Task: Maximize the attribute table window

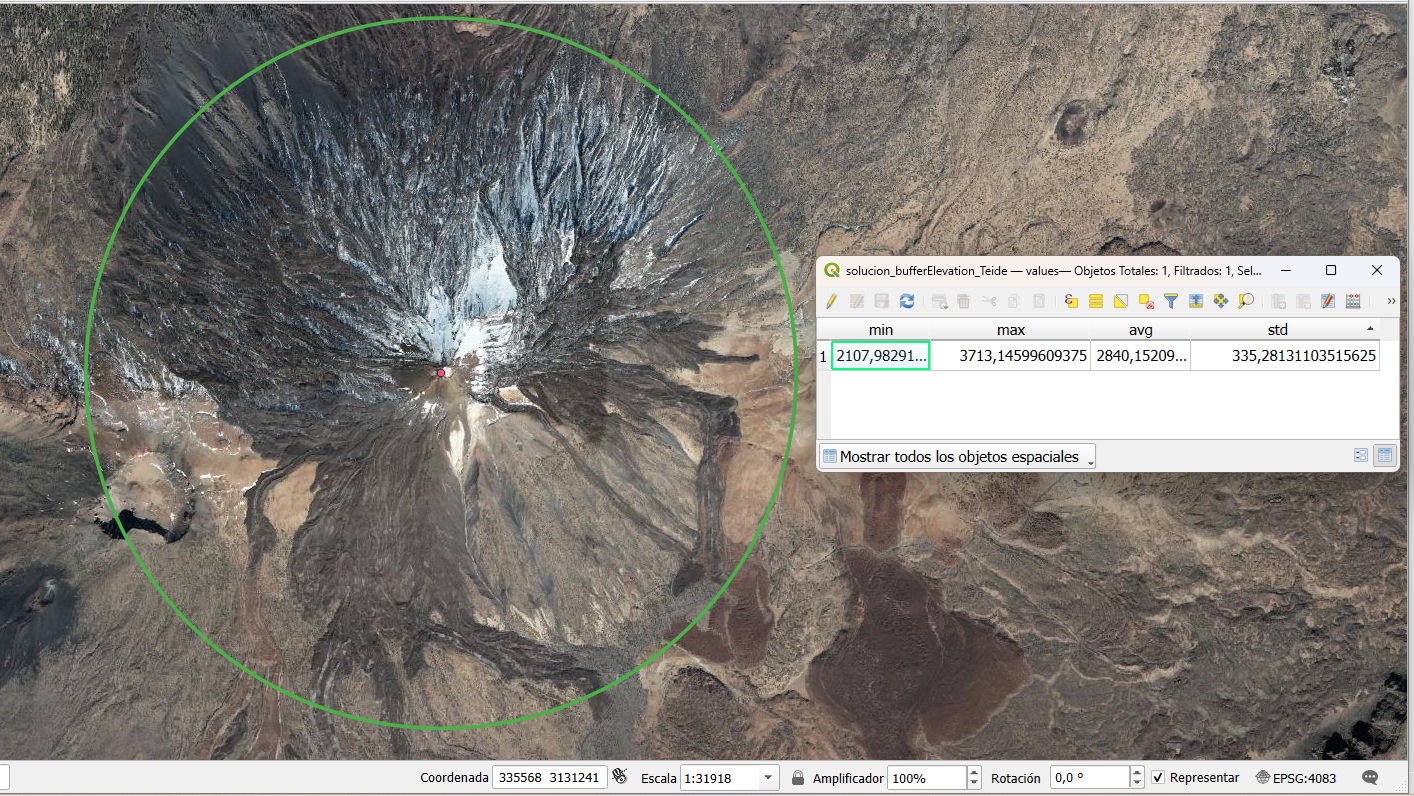Action: [x=1331, y=270]
